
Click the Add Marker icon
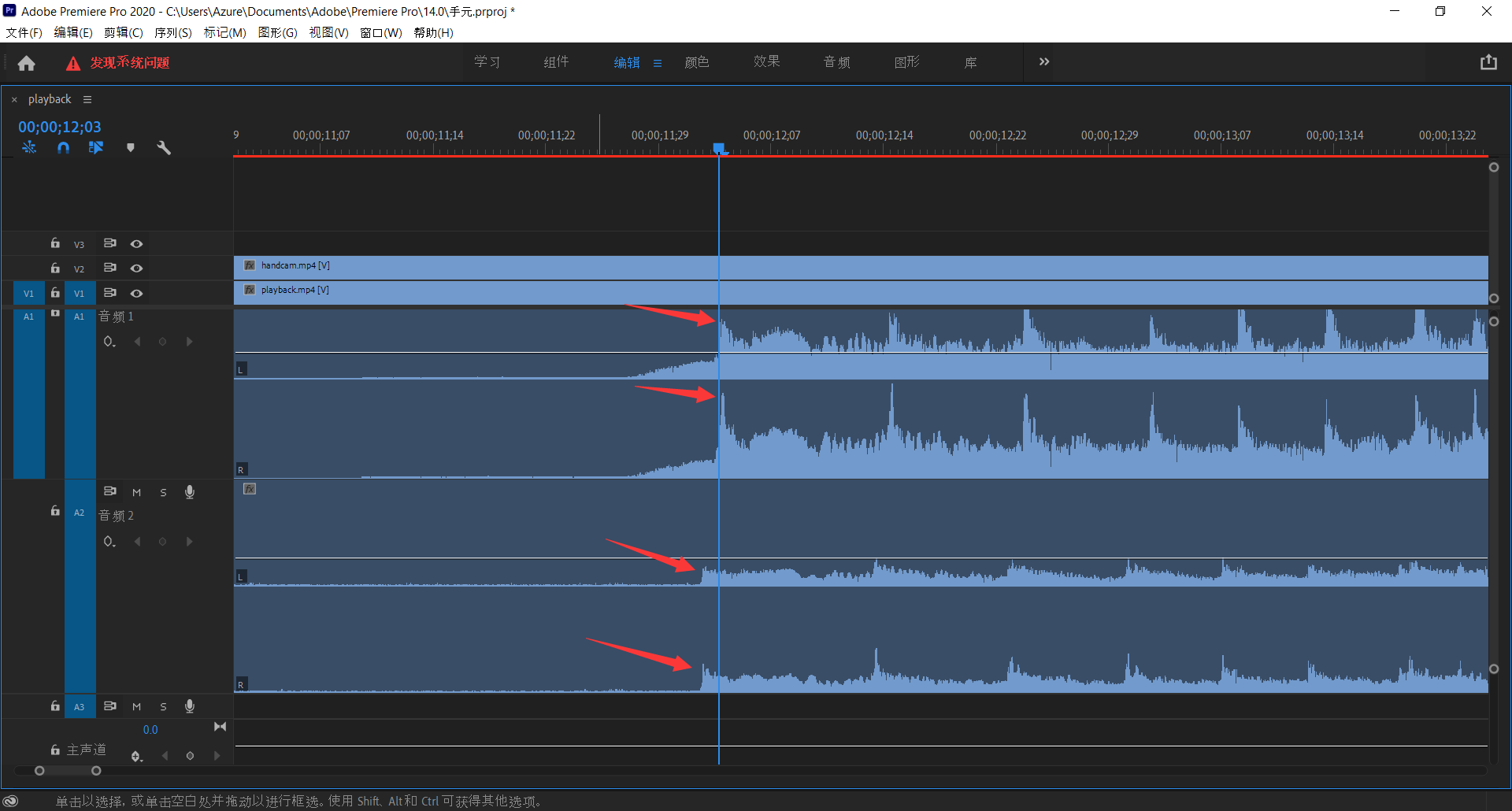point(131,147)
